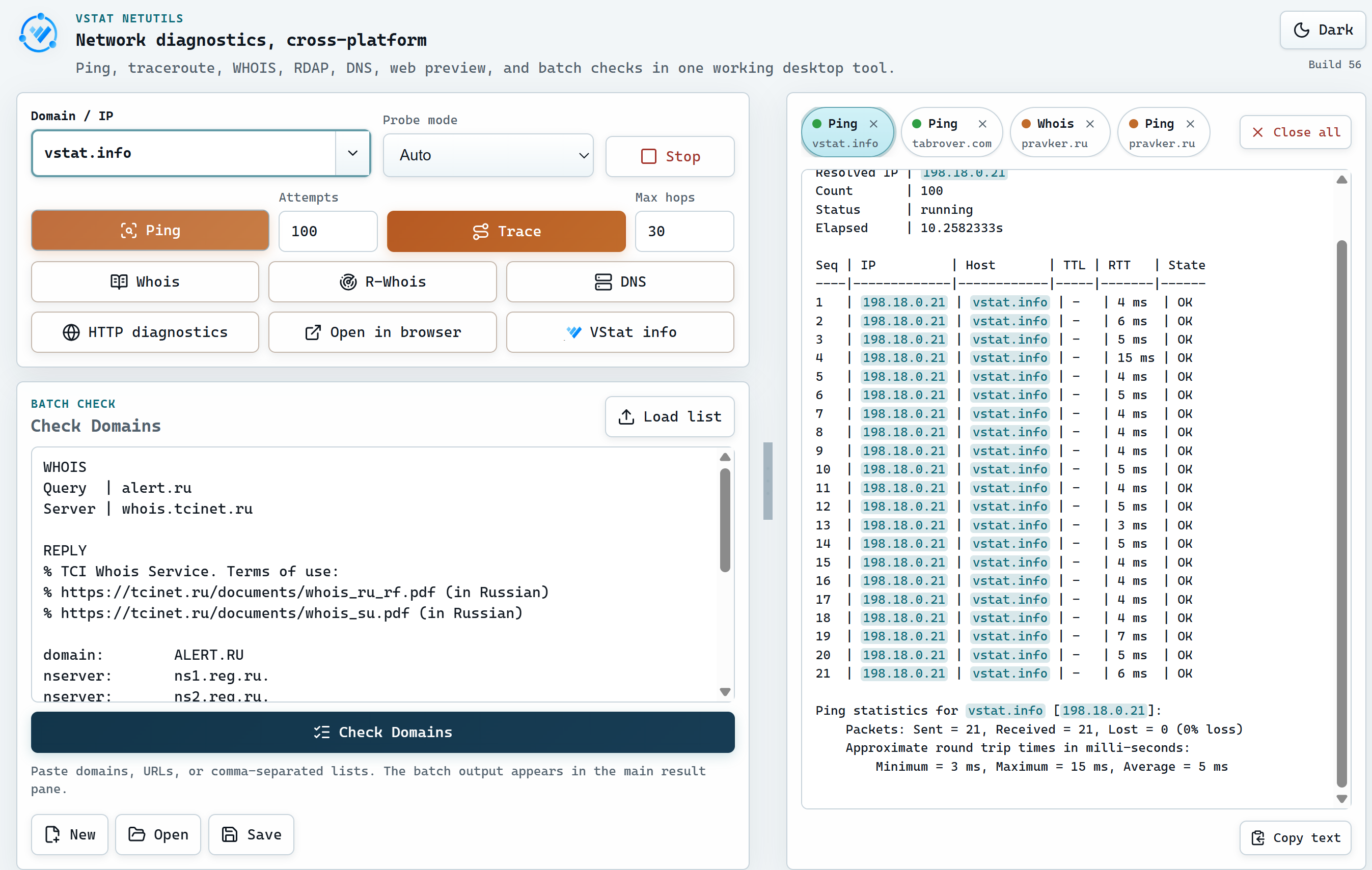
Task: Click the '15 ms' RTT value in row 4
Action: pos(1136,358)
